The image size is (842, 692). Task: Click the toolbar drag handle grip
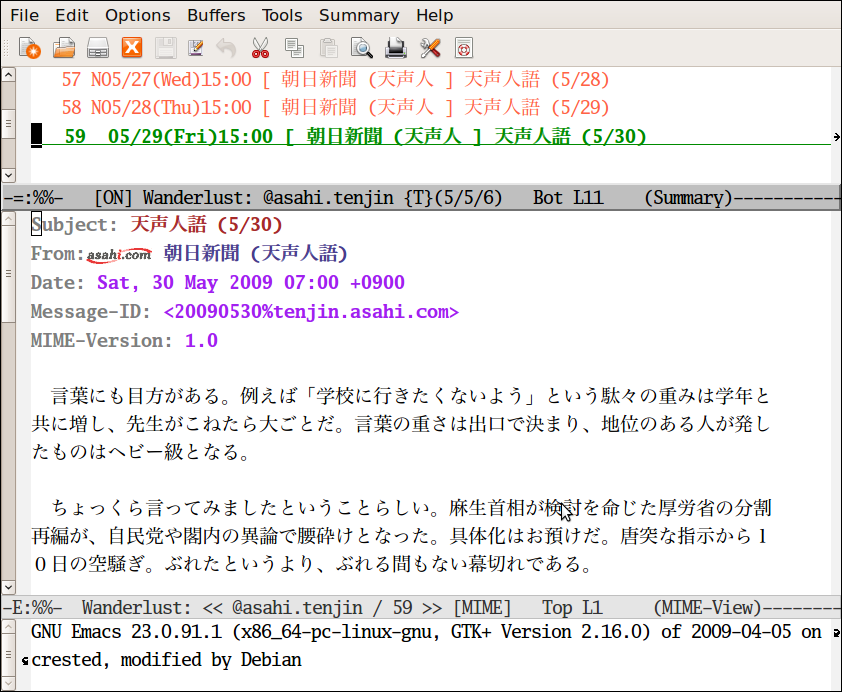pos(6,48)
